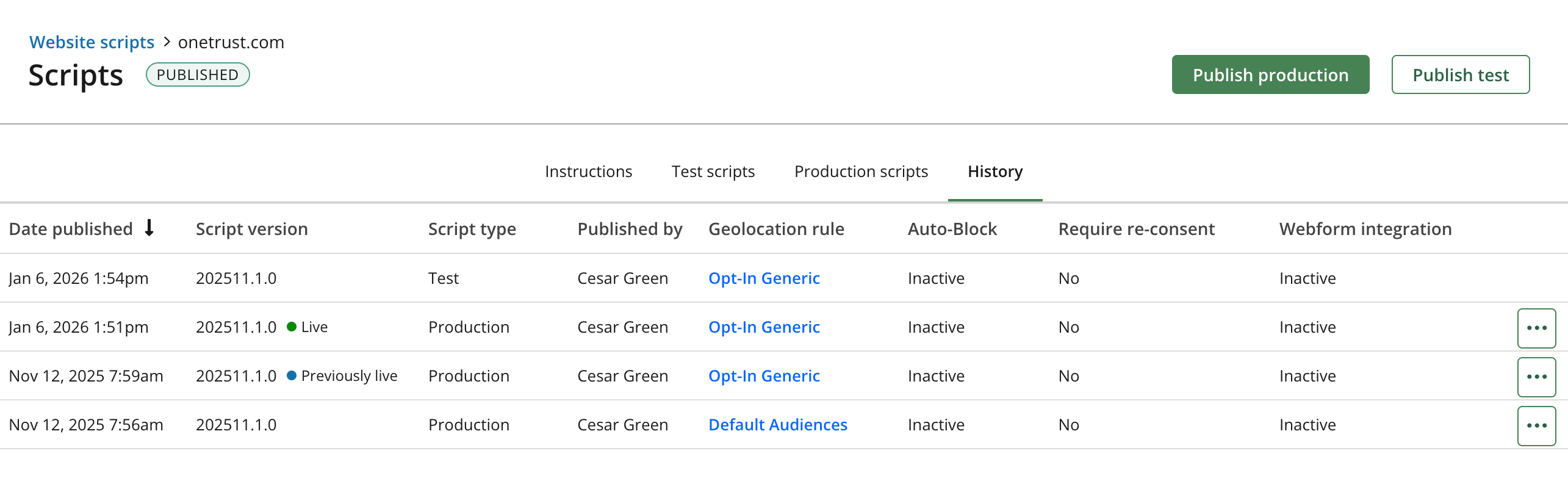
Task: Switch to the Test scripts tab
Action: pyautogui.click(x=713, y=172)
